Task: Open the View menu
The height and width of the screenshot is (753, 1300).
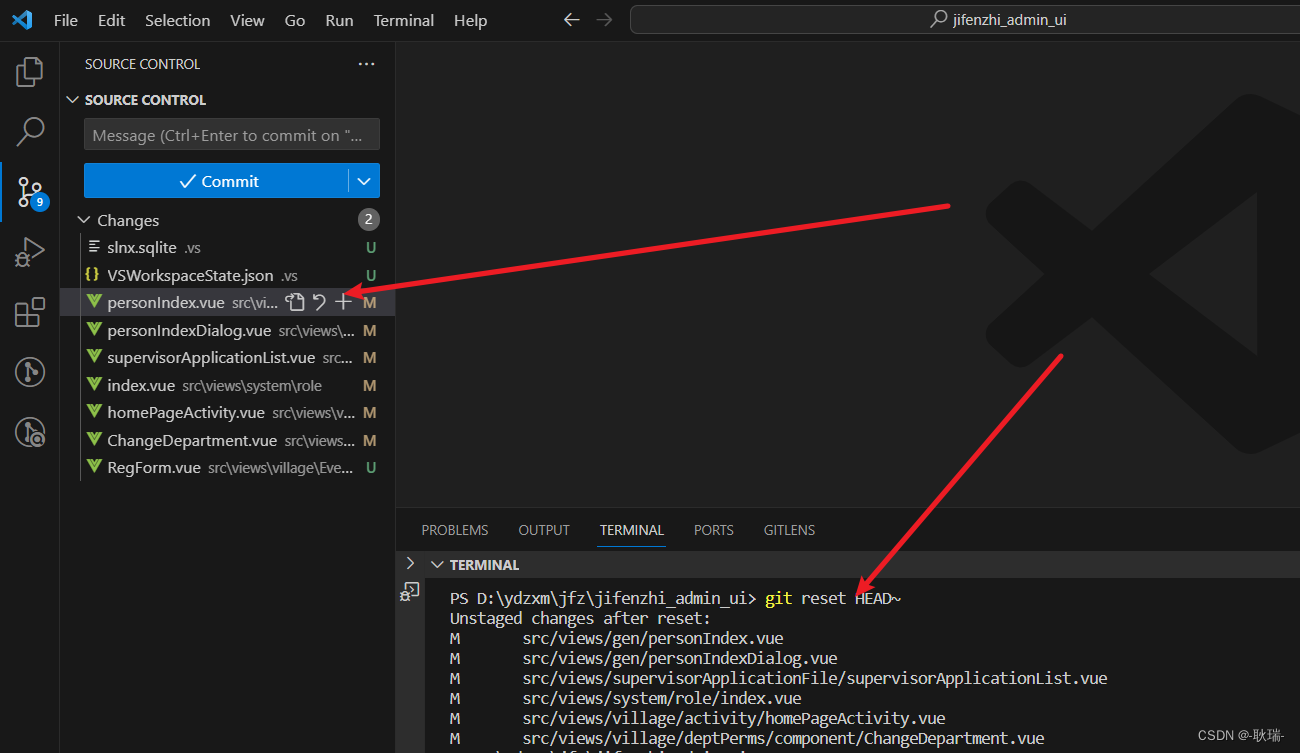Action: (x=248, y=20)
